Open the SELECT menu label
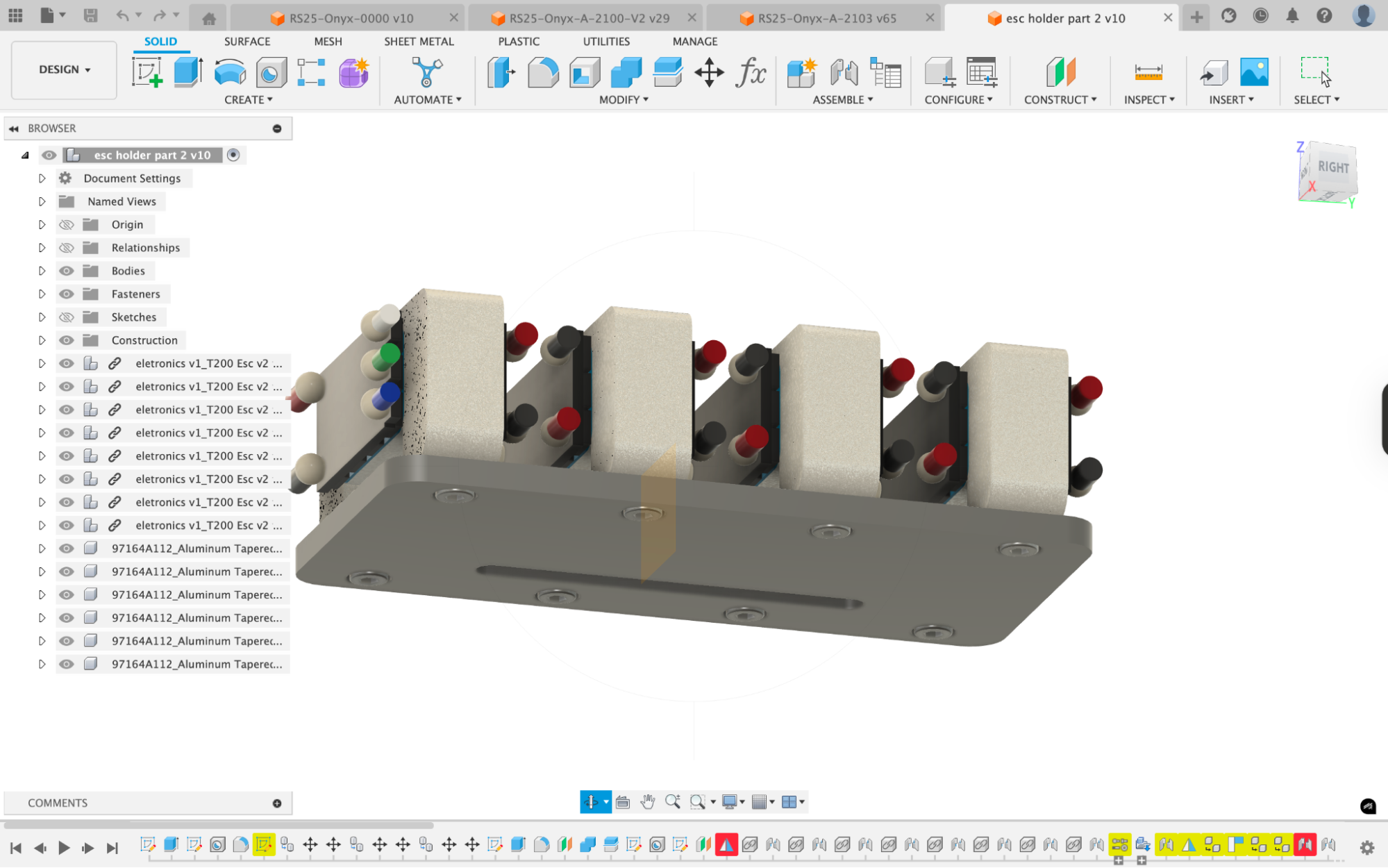This screenshot has width=1388, height=868. click(1316, 100)
